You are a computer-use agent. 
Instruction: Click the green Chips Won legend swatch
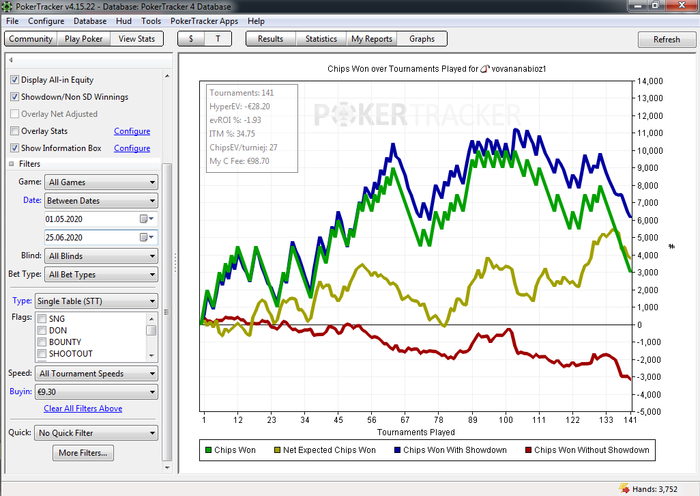(x=208, y=450)
